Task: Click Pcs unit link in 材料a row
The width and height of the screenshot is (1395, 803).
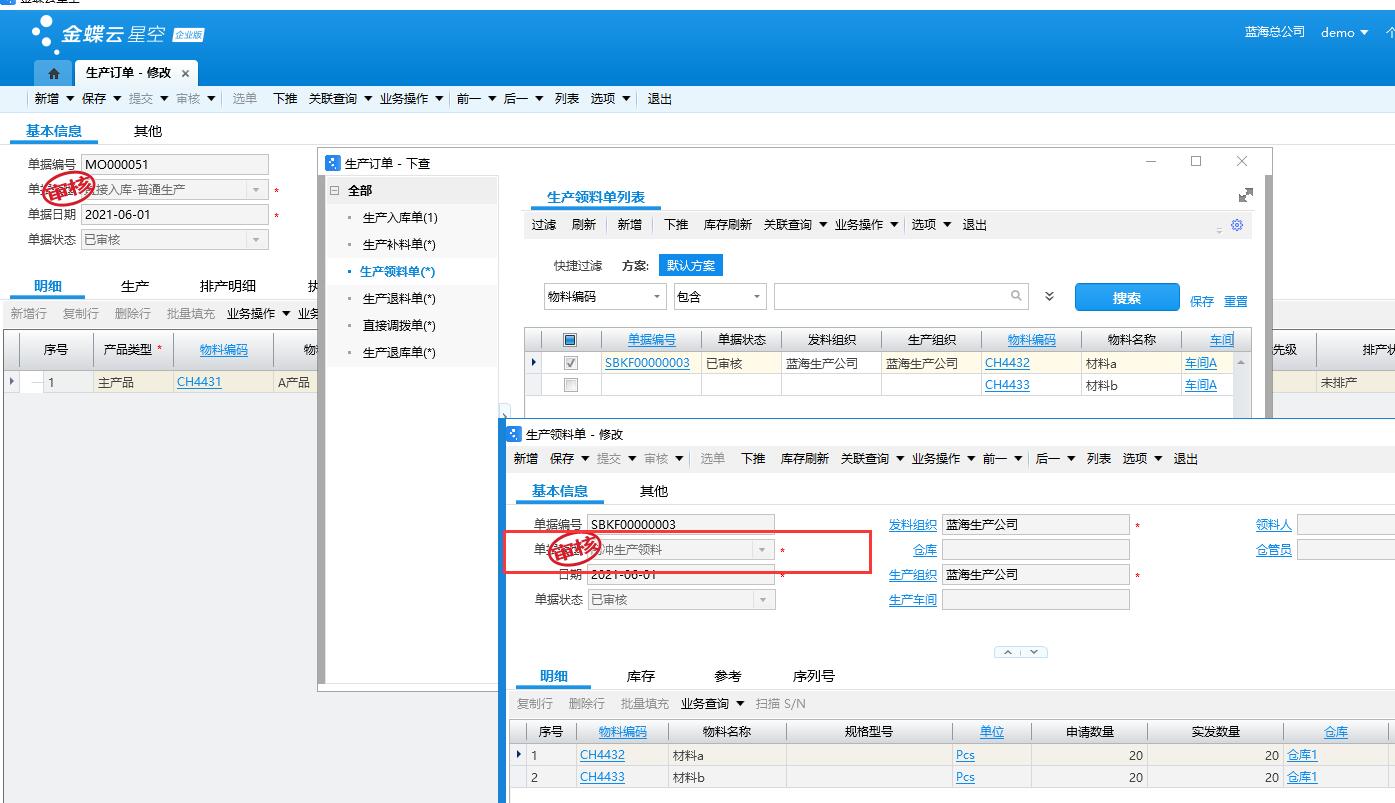Action: 965,755
